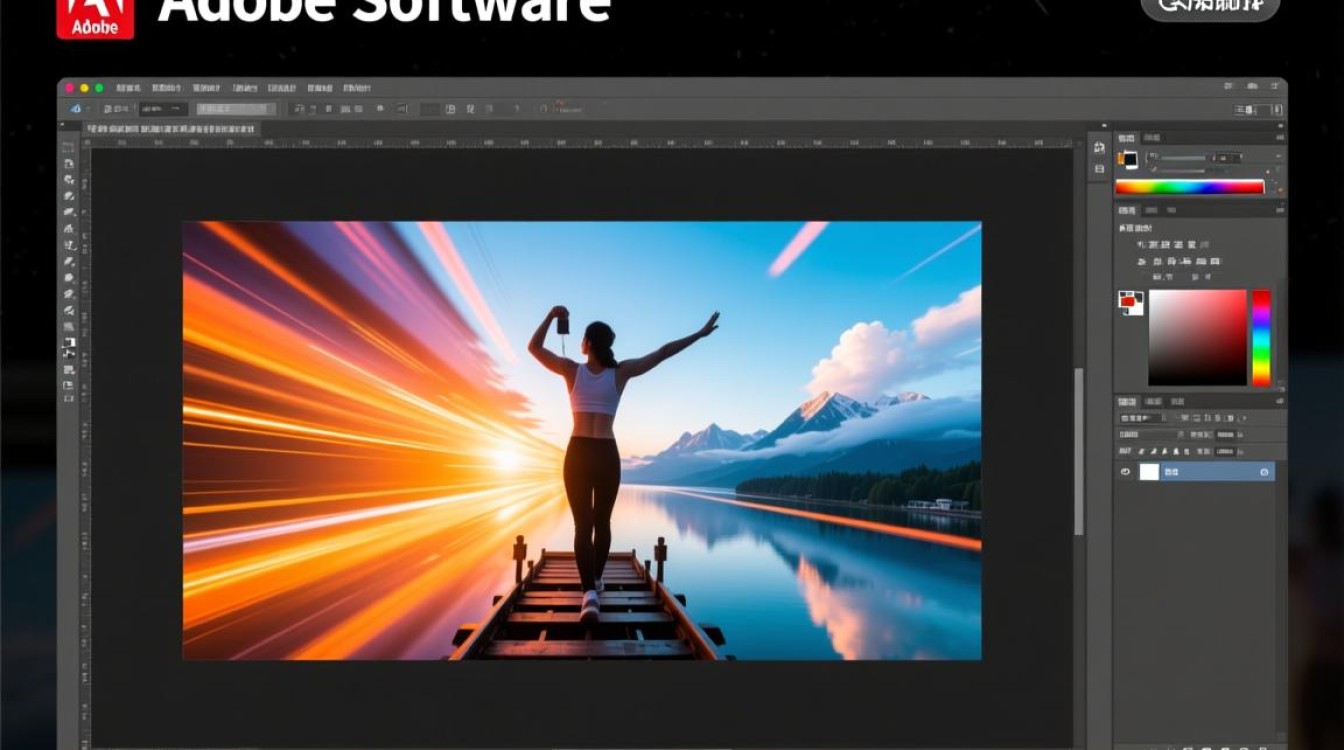The width and height of the screenshot is (1344, 750).
Task: Click the lock icon on the layer row
Action: [1264, 472]
